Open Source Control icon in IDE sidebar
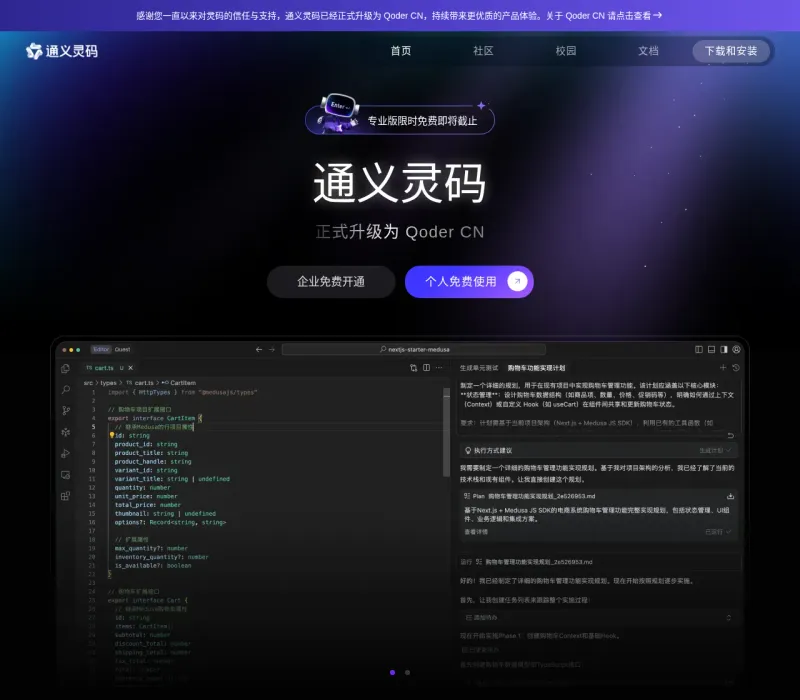 (65, 411)
